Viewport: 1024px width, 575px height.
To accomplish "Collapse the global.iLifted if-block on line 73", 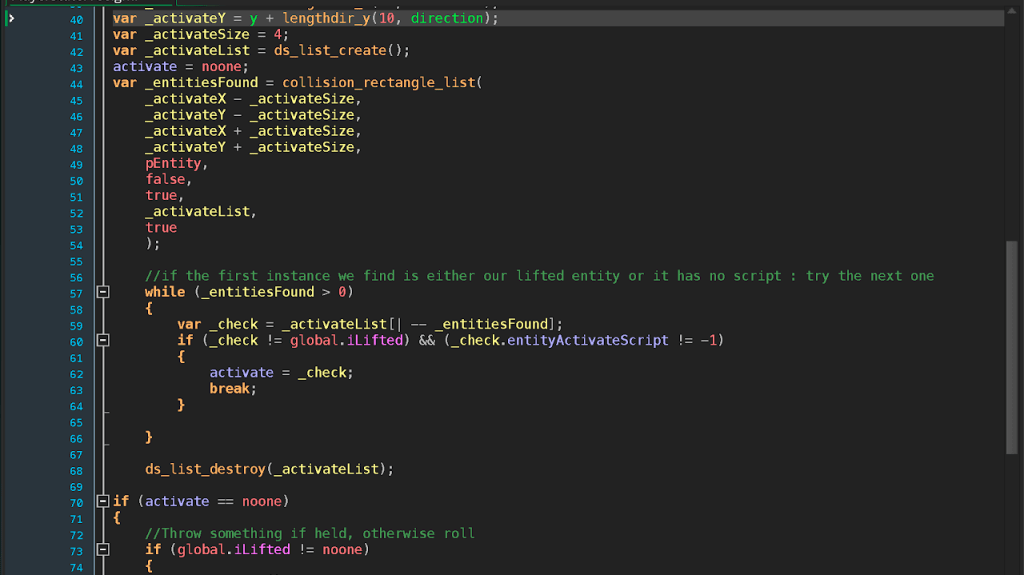I will 102,549.
